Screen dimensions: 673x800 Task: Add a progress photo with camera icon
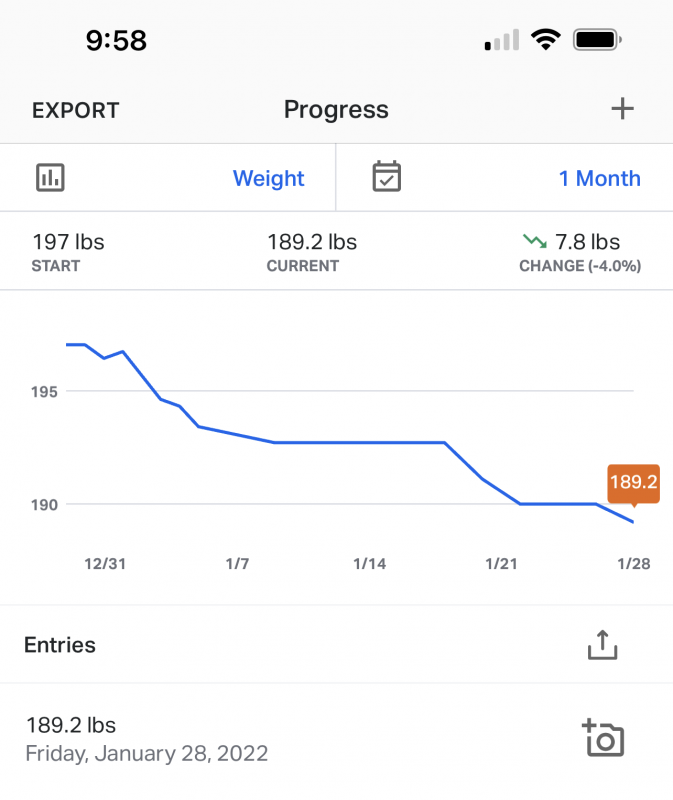[603, 738]
